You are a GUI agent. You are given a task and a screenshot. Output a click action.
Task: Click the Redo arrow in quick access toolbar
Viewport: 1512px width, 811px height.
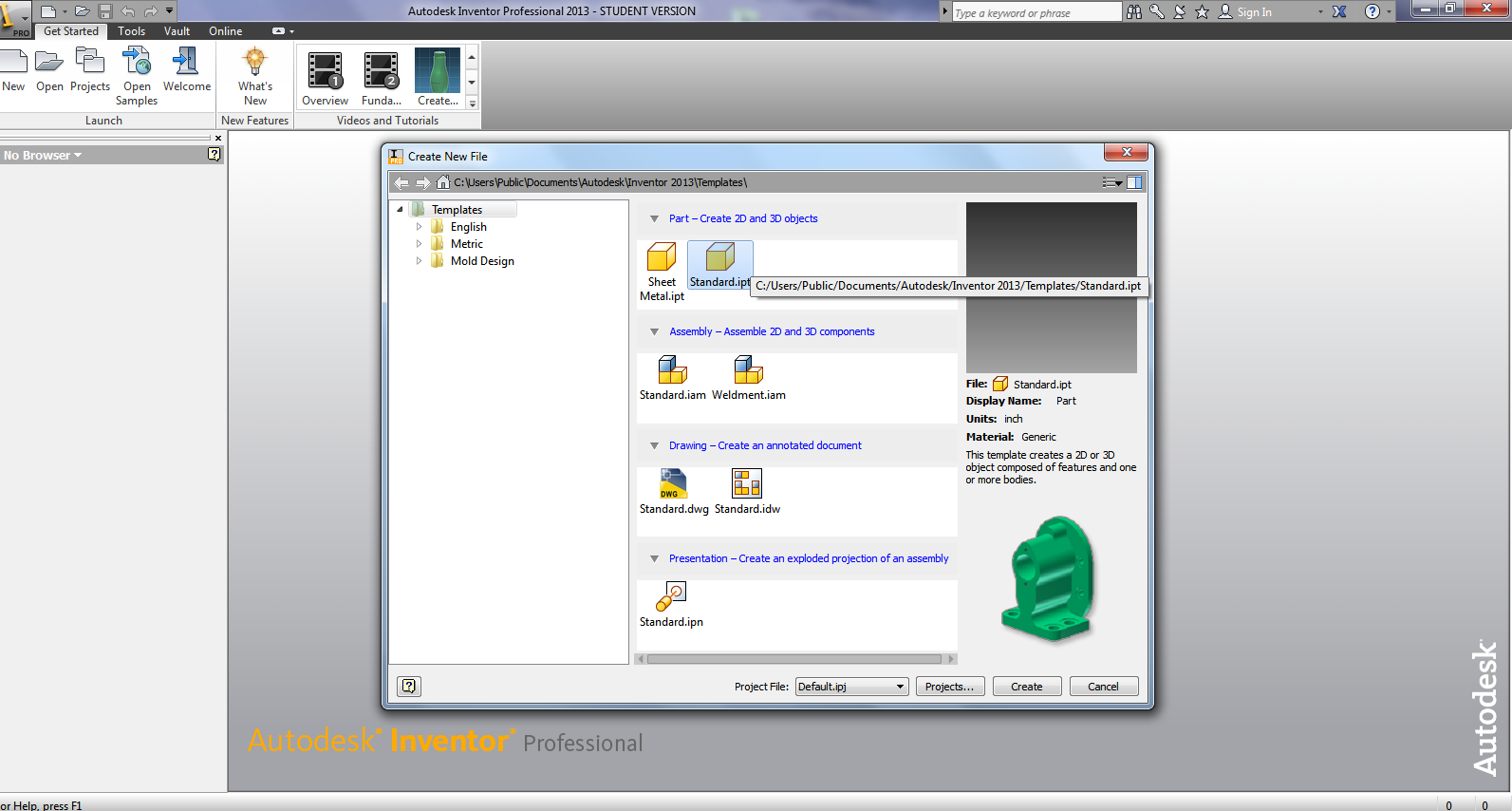pos(151,11)
